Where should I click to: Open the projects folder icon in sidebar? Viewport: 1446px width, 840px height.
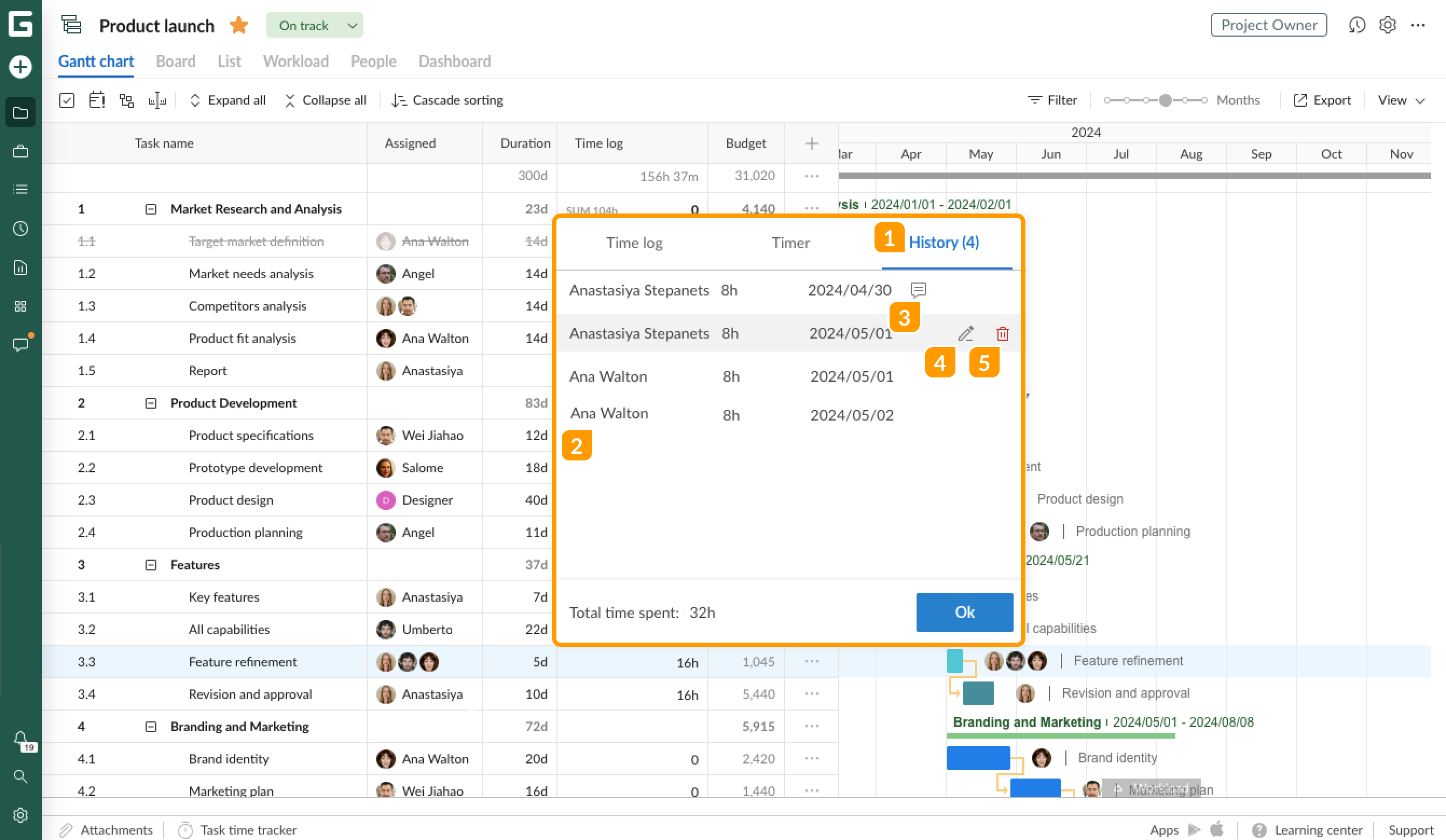click(20, 113)
